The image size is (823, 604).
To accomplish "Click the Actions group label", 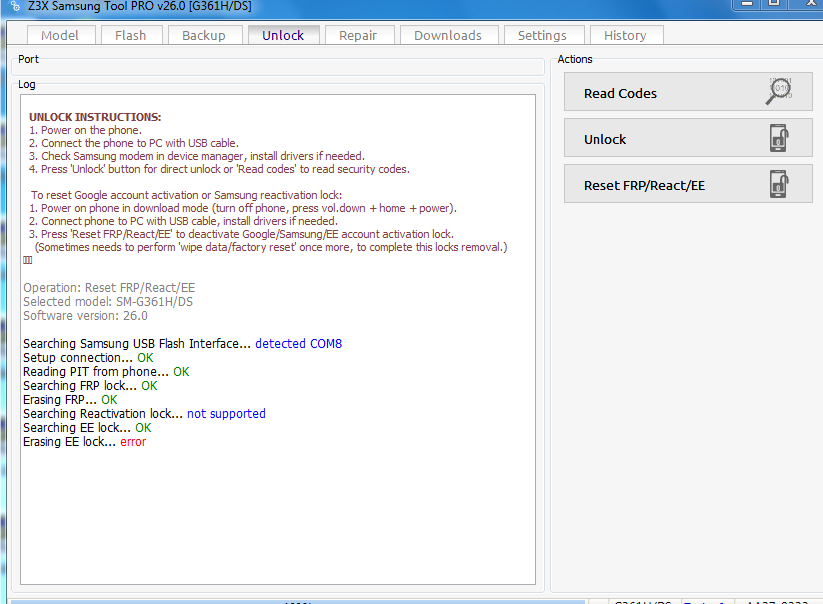I will [x=575, y=59].
